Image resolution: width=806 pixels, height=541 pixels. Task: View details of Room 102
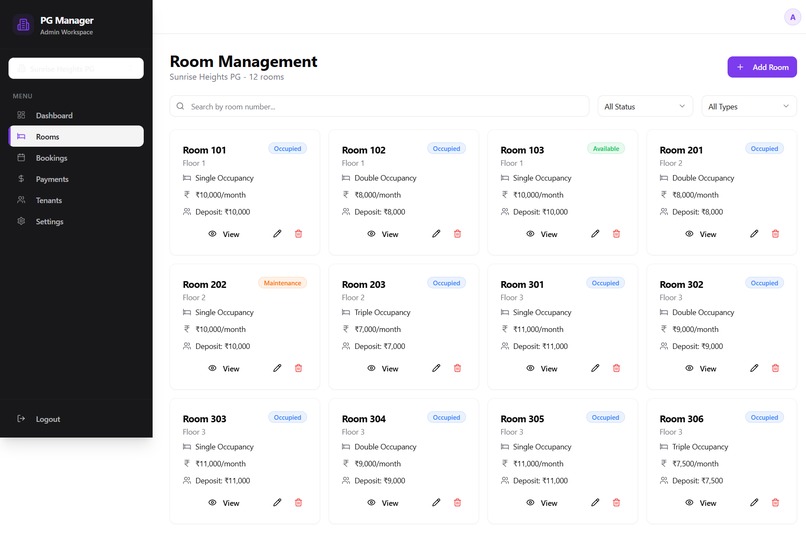382,234
